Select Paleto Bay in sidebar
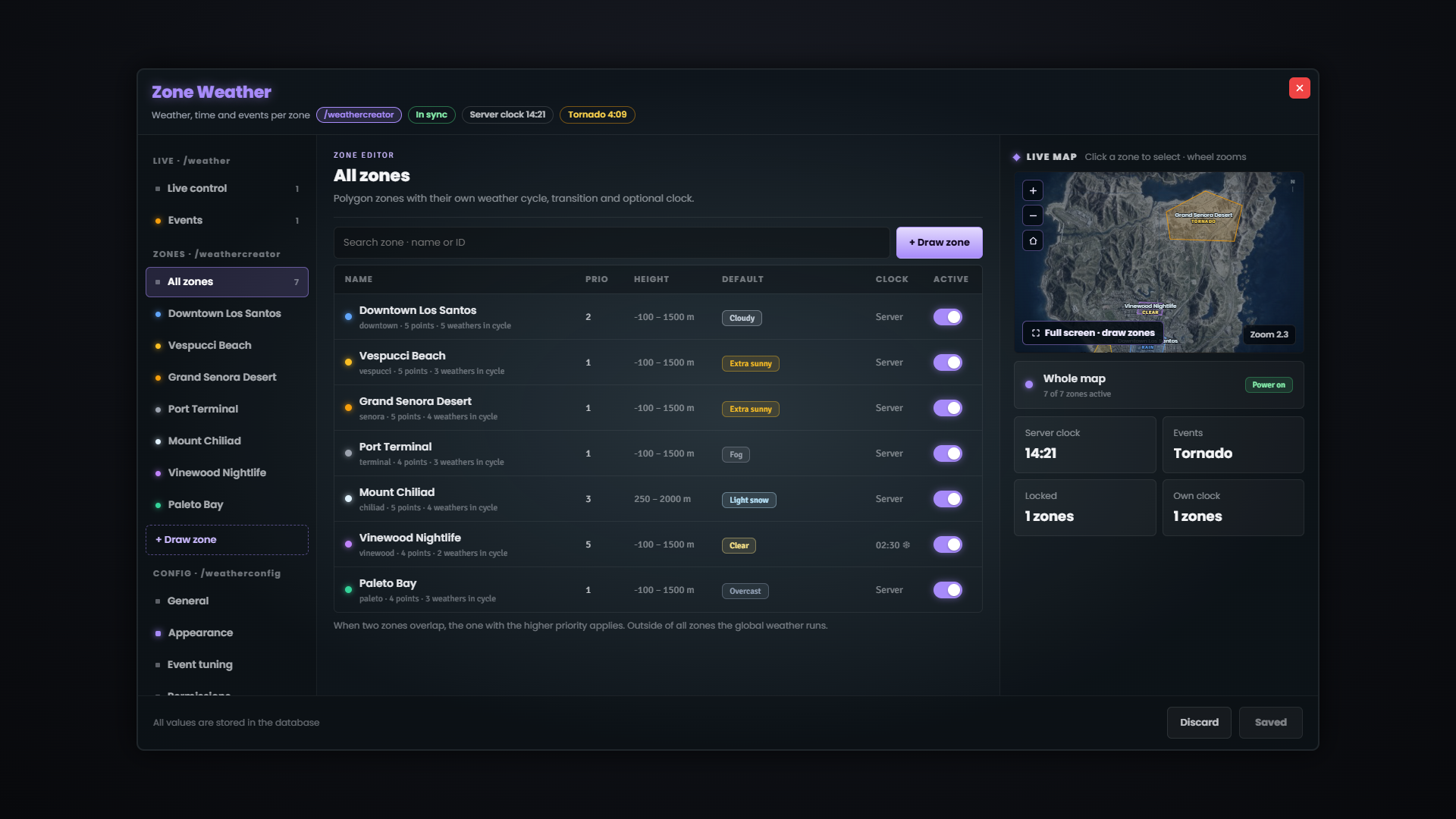The image size is (1456, 819). 227,504
